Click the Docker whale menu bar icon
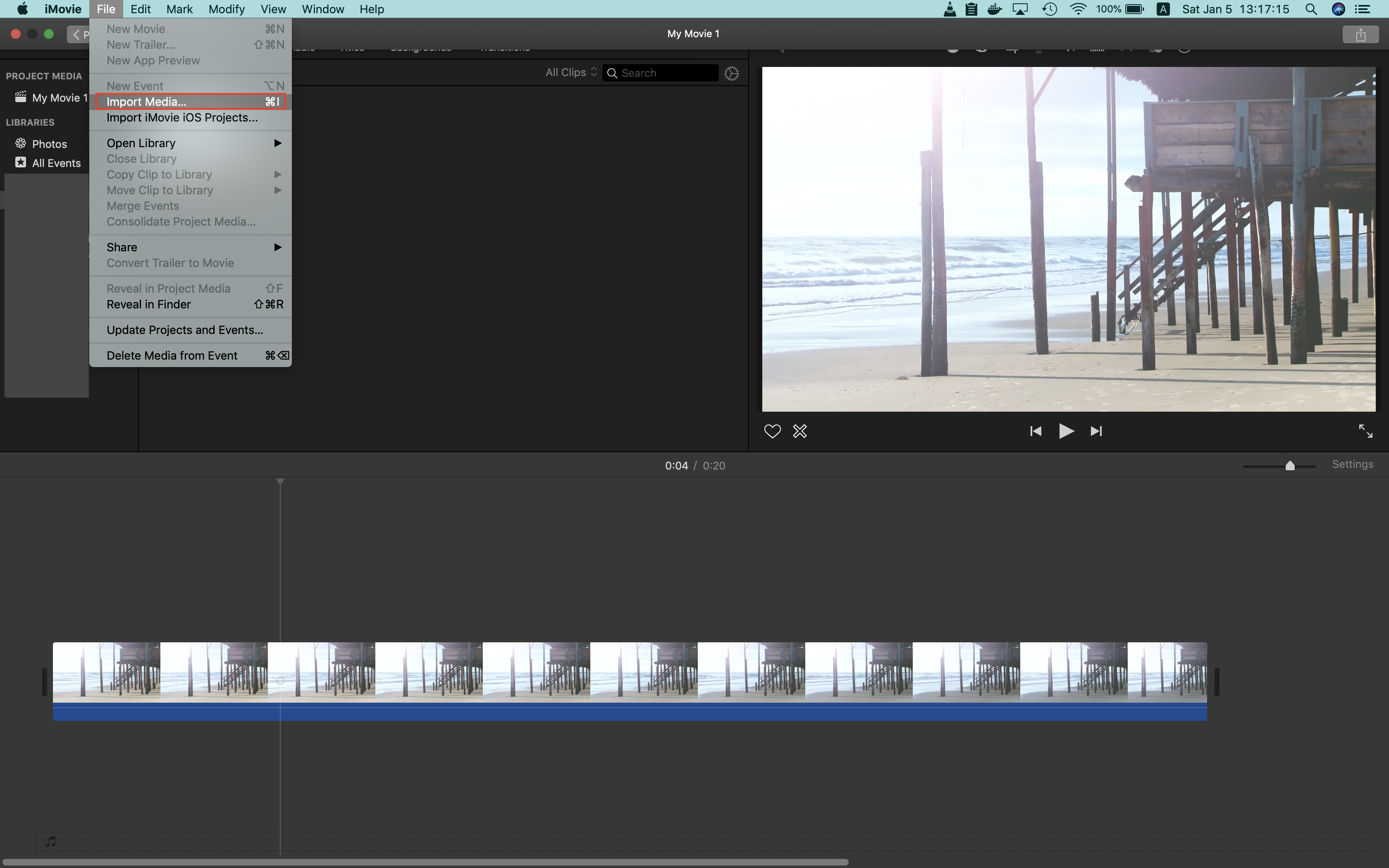 pos(995,9)
